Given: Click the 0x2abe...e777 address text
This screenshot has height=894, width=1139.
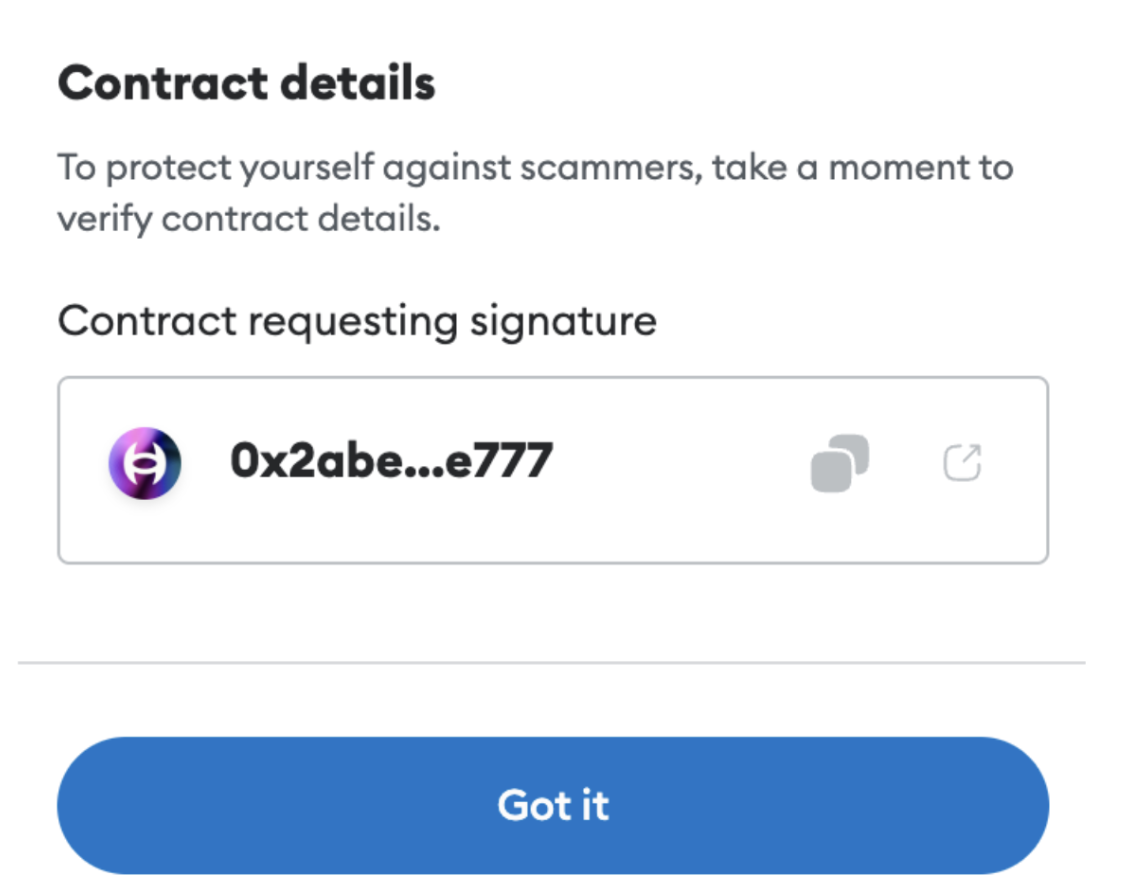Looking at the screenshot, I should point(391,462).
